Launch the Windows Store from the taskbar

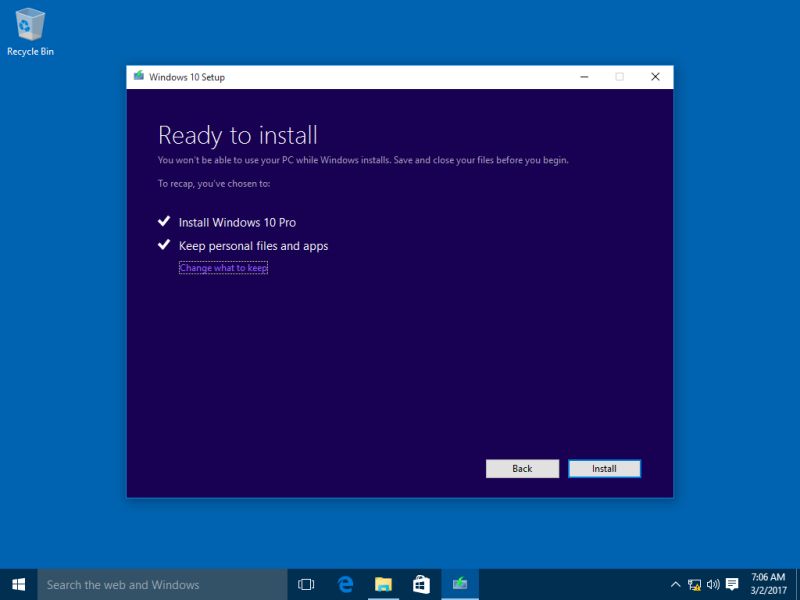pyautogui.click(x=420, y=584)
